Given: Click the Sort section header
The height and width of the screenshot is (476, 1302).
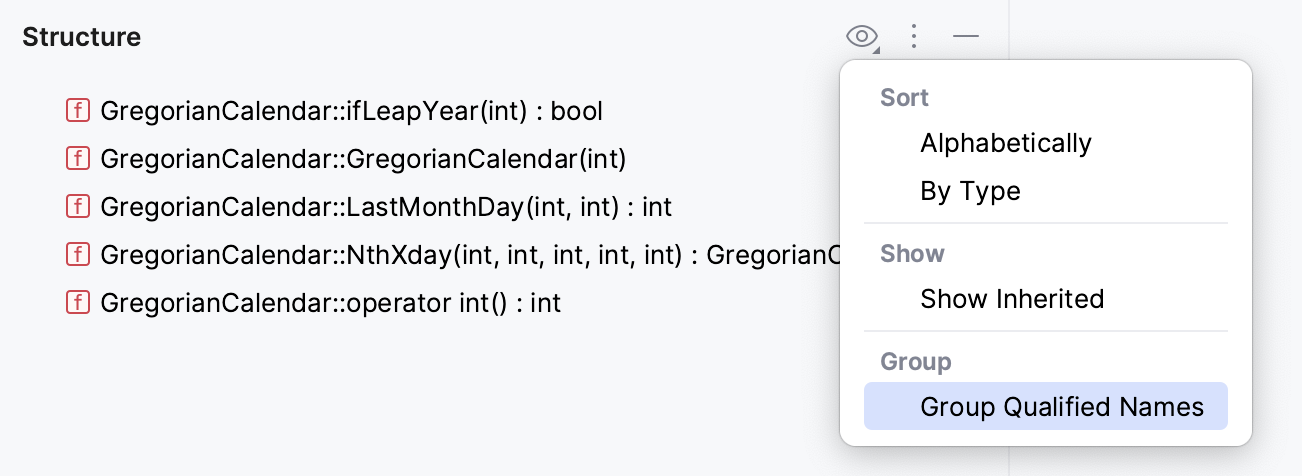Looking at the screenshot, I should [x=904, y=98].
